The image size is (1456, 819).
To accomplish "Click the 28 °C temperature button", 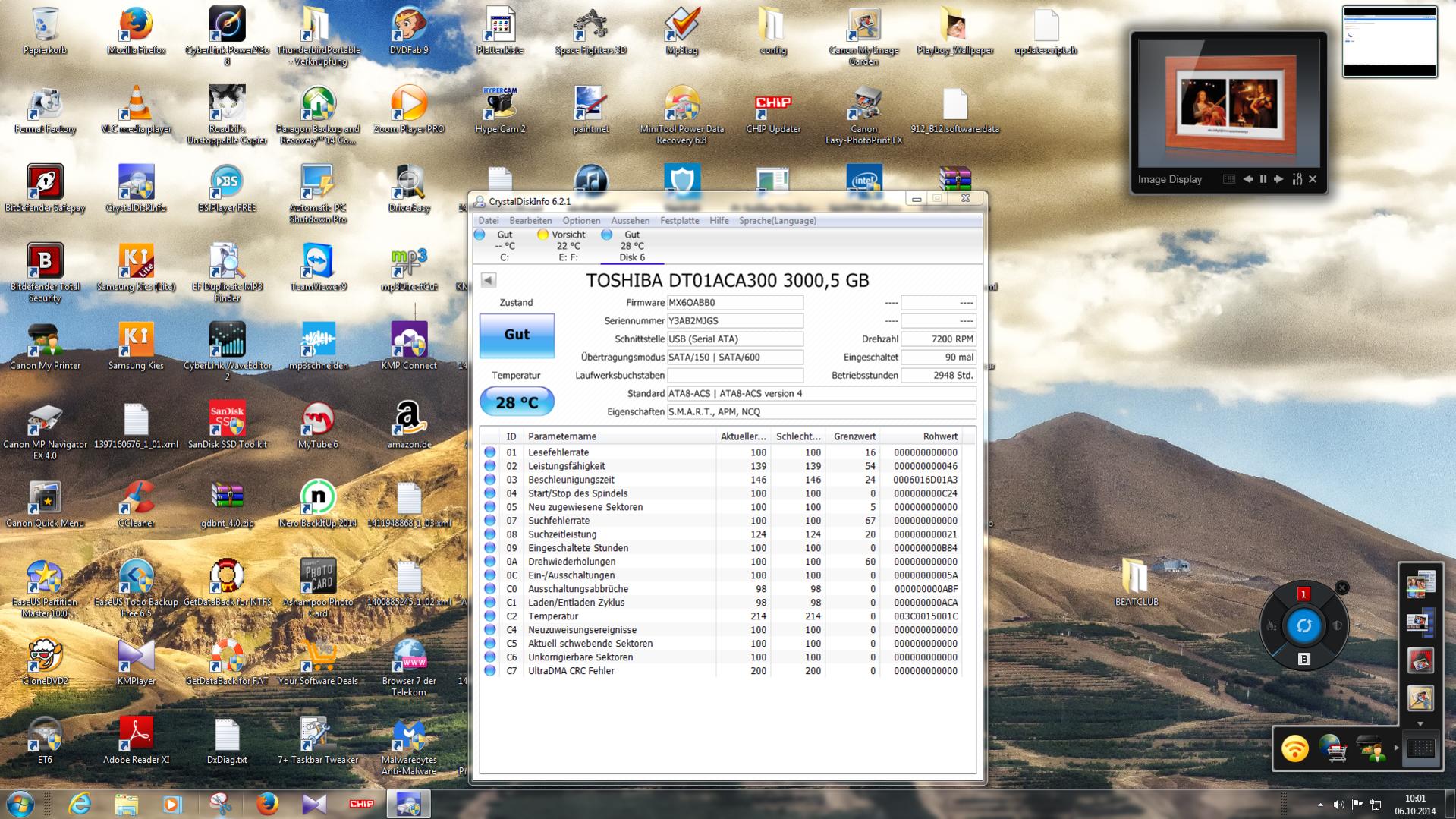I will (517, 402).
